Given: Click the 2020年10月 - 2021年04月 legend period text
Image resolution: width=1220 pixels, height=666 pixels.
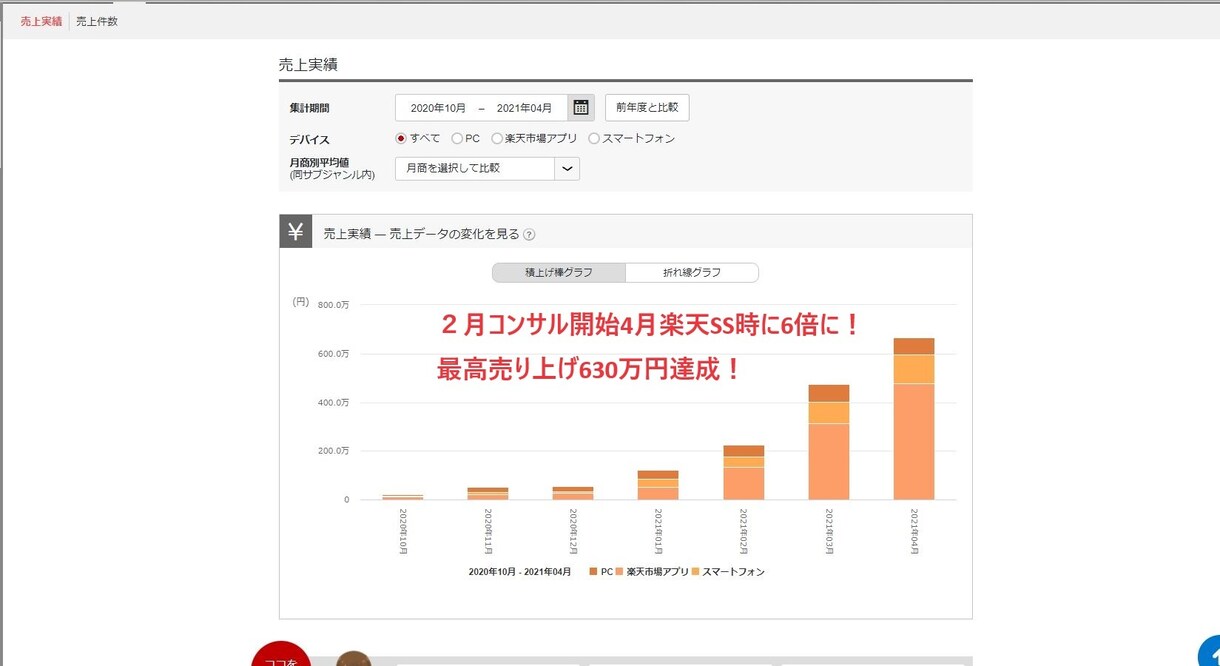Looking at the screenshot, I should point(520,572).
